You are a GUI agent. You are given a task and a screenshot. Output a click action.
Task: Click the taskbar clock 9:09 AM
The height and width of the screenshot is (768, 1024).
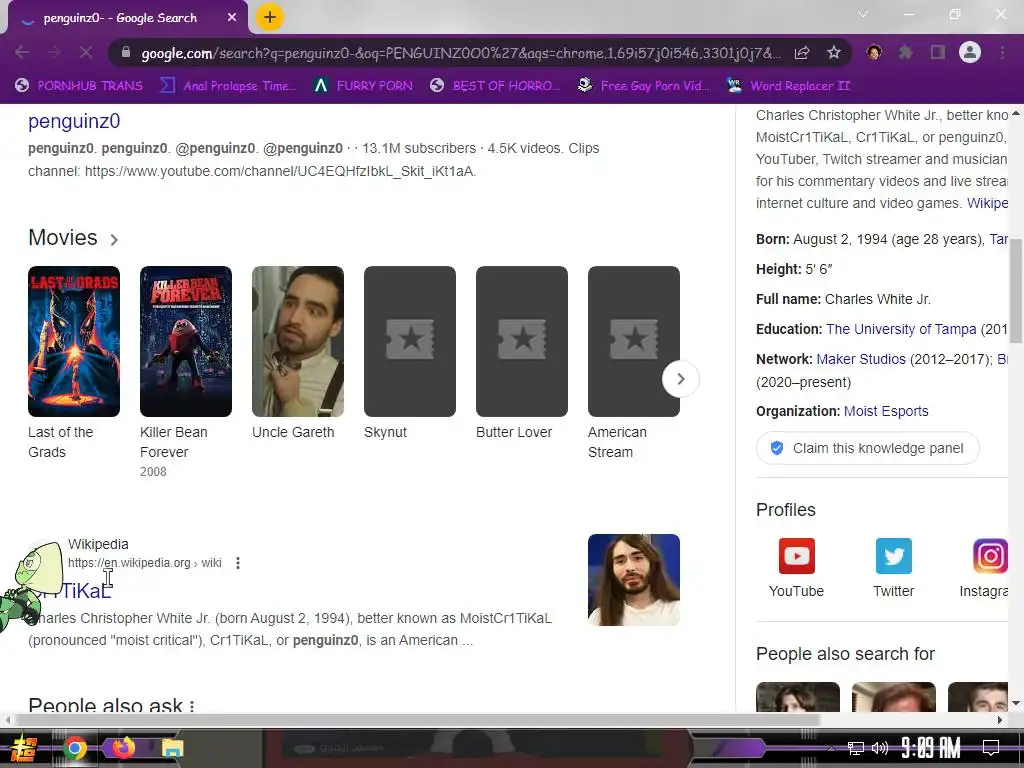coord(931,748)
